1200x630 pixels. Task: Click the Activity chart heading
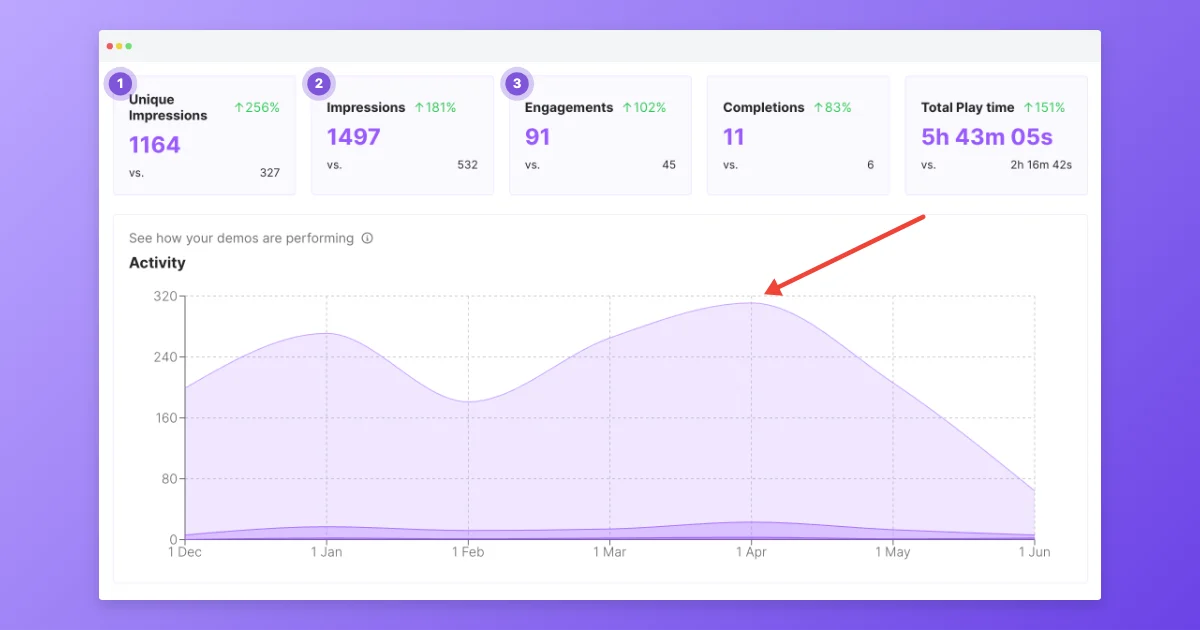[x=157, y=263]
